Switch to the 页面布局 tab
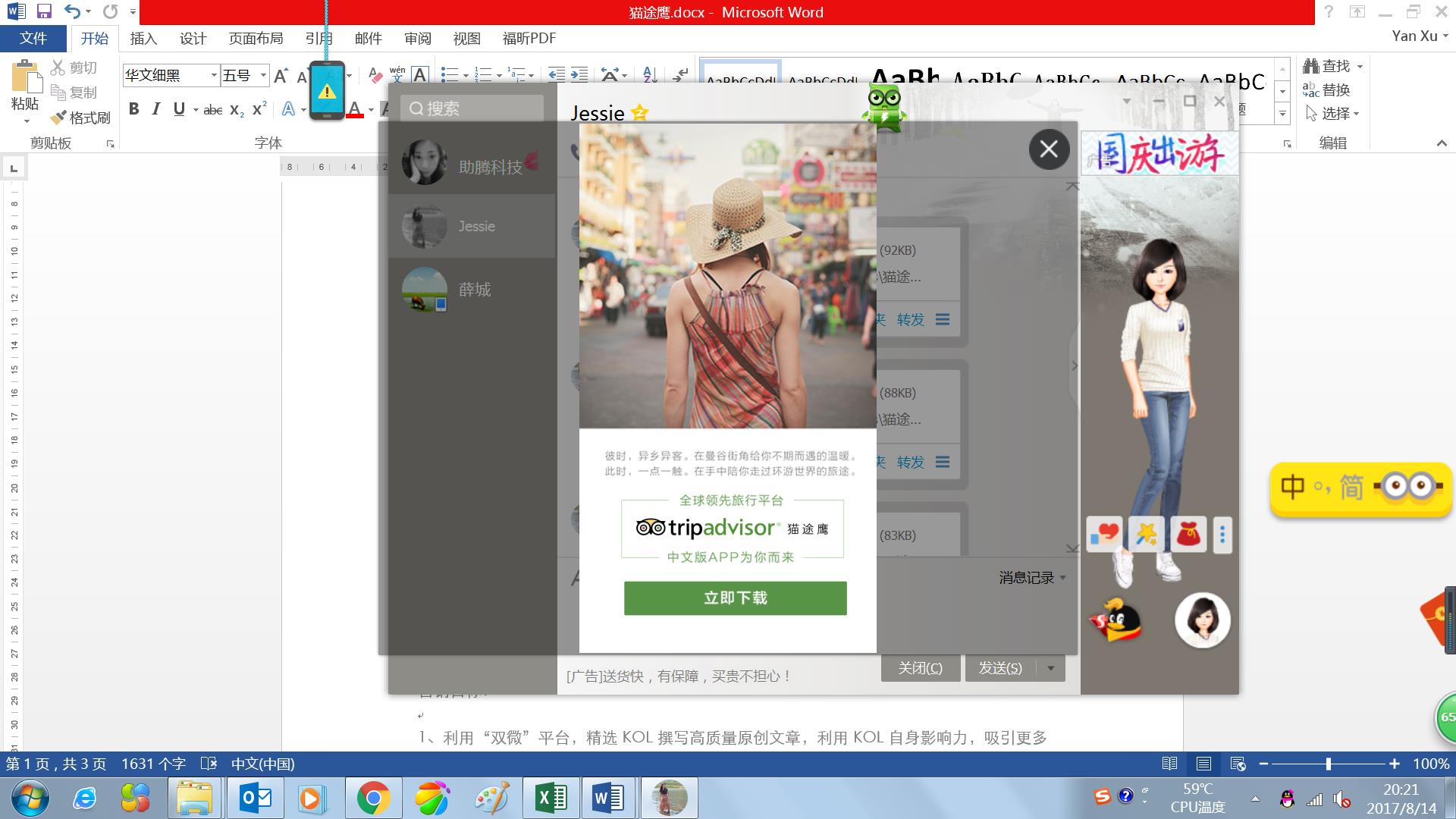 (256, 38)
